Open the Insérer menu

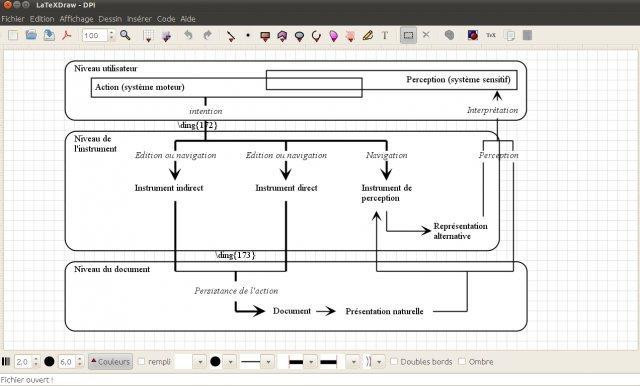139,19
